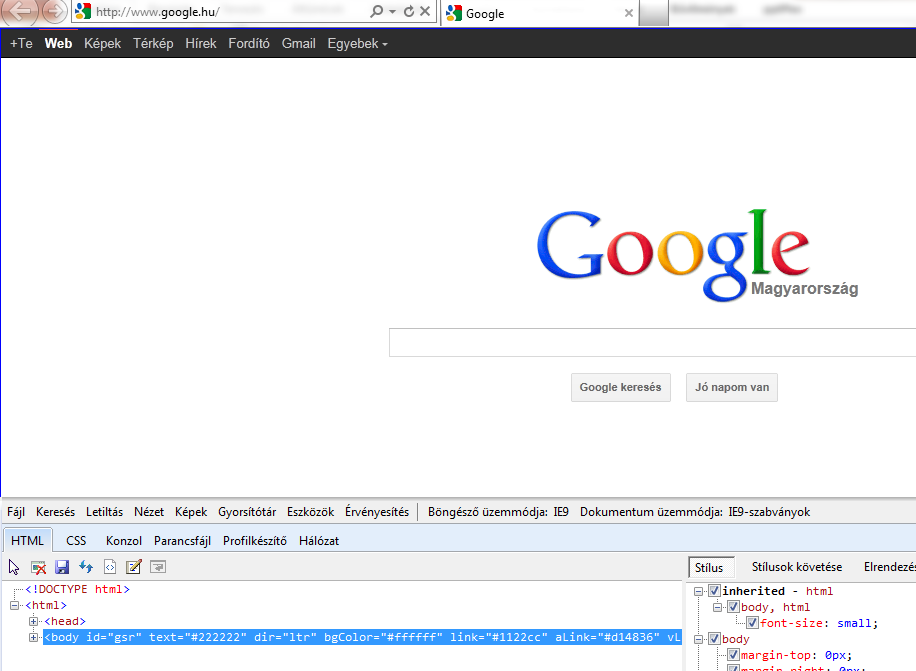
Task: Open the +Te link in Google bar
Action: click(x=21, y=43)
